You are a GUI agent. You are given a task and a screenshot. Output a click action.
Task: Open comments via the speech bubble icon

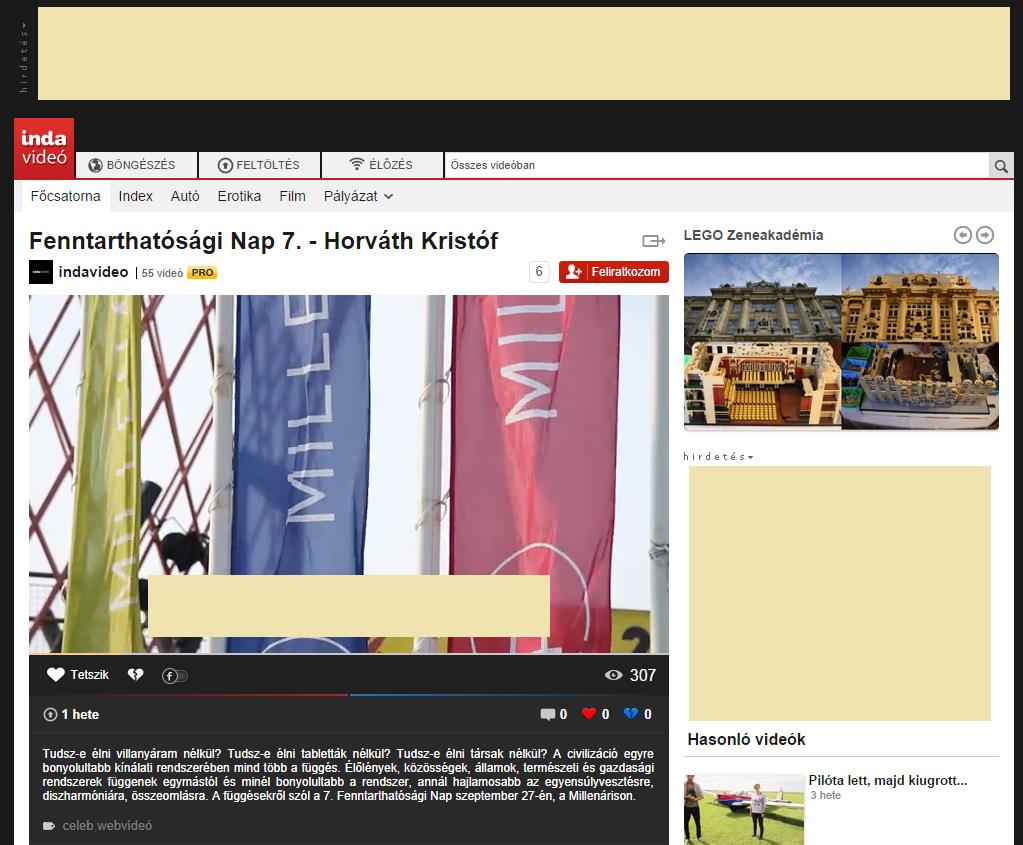pos(547,714)
